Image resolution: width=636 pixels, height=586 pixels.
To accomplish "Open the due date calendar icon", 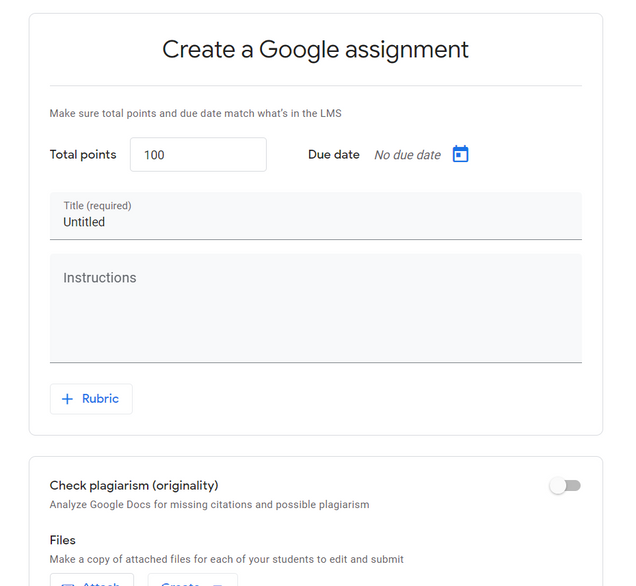I will (460, 154).
